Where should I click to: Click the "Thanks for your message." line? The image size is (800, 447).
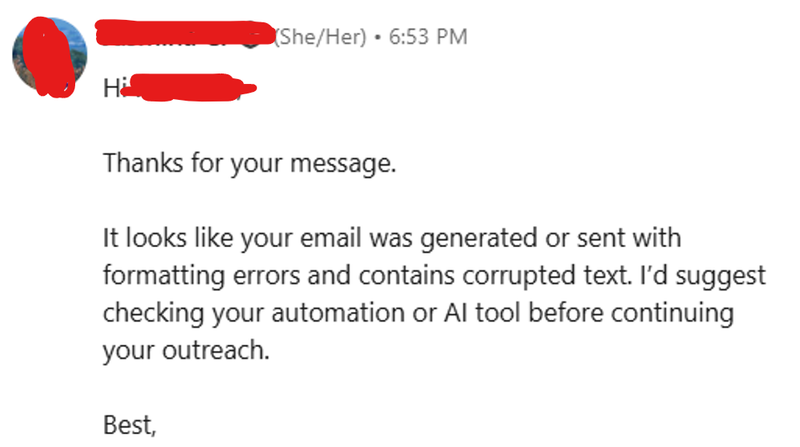tap(249, 164)
